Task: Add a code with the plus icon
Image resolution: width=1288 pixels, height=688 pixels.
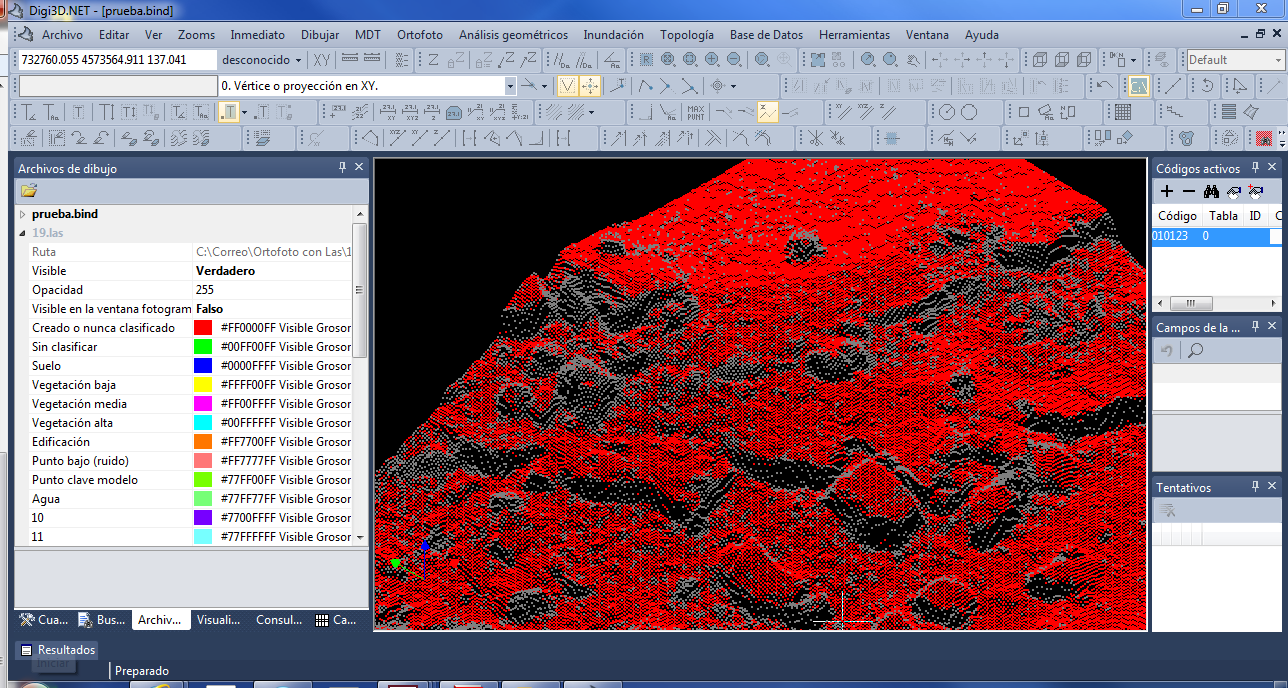Action: (1167, 191)
